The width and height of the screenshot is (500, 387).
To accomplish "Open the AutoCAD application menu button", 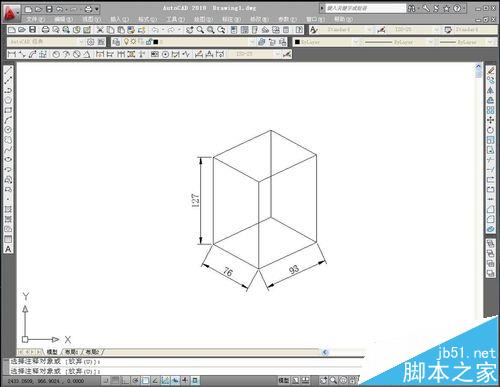I will [x=11, y=13].
